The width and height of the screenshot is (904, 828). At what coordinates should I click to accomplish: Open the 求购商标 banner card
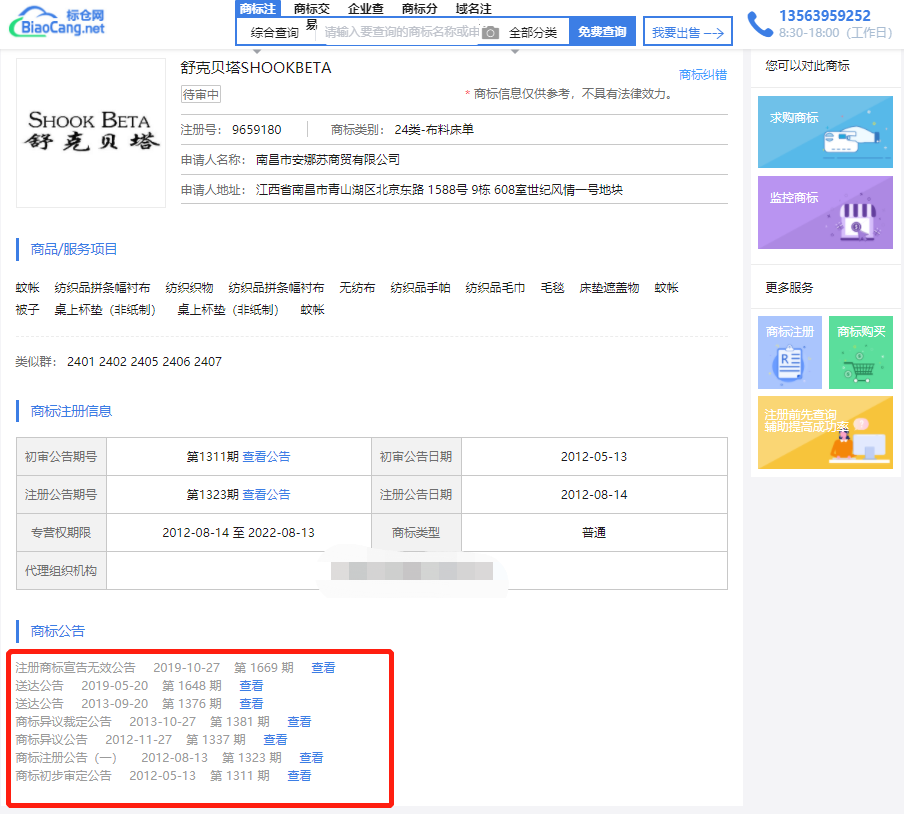(x=825, y=132)
